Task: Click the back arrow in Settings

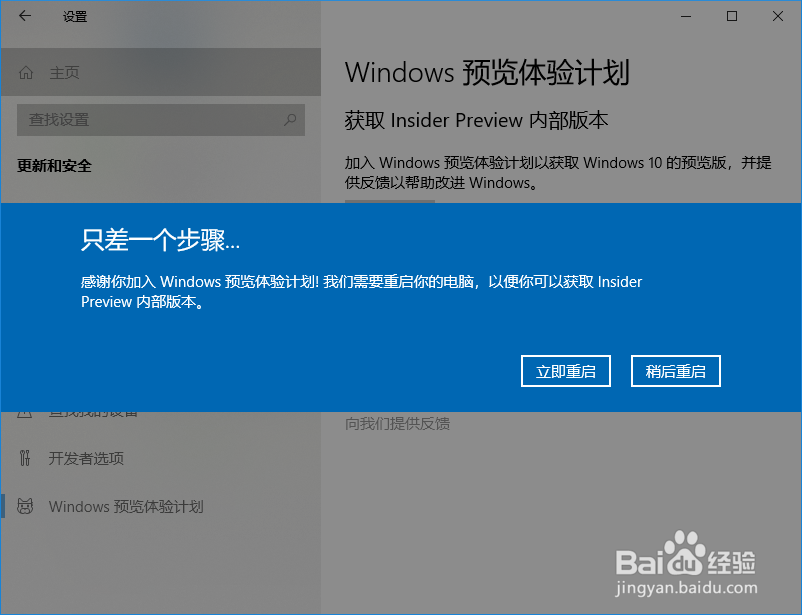Action: [25, 16]
